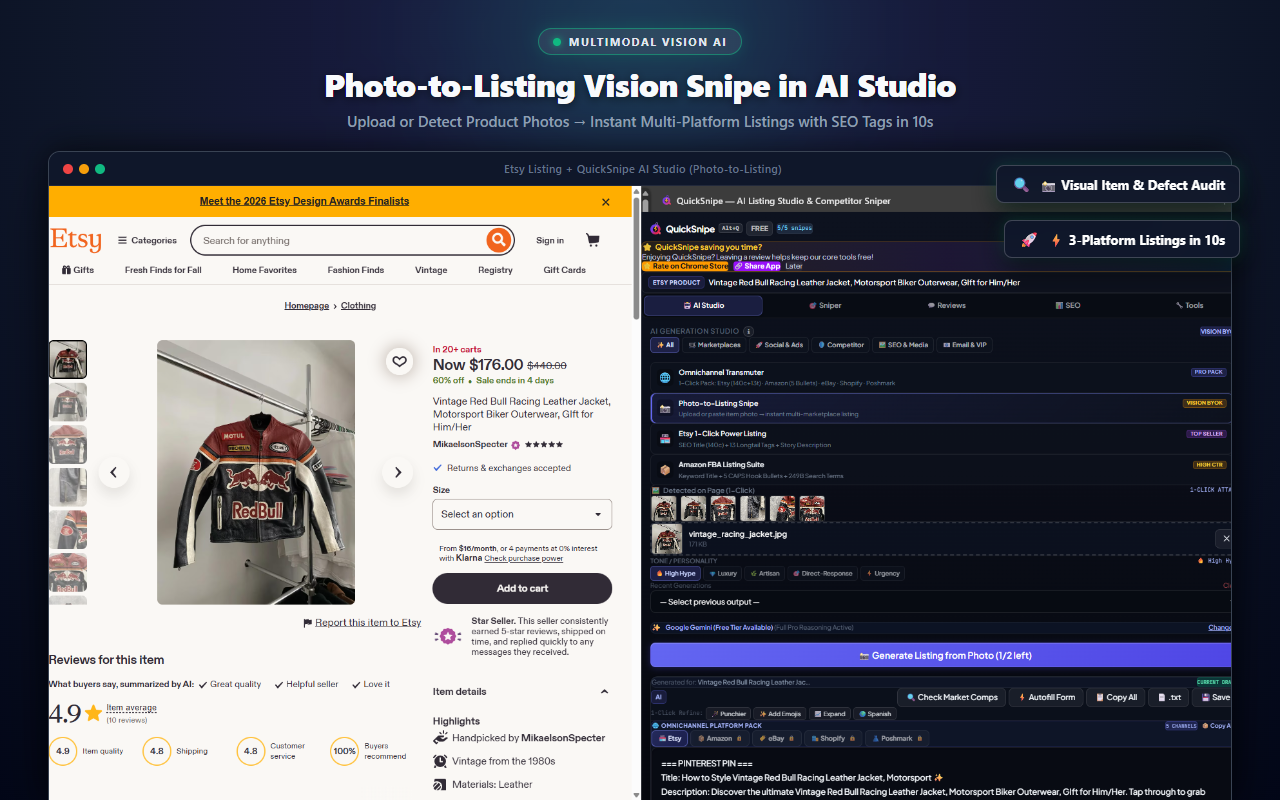Image resolution: width=1280 pixels, height=800 pixels.
Task: Download the output as .txt
Action: point(1169,697)
